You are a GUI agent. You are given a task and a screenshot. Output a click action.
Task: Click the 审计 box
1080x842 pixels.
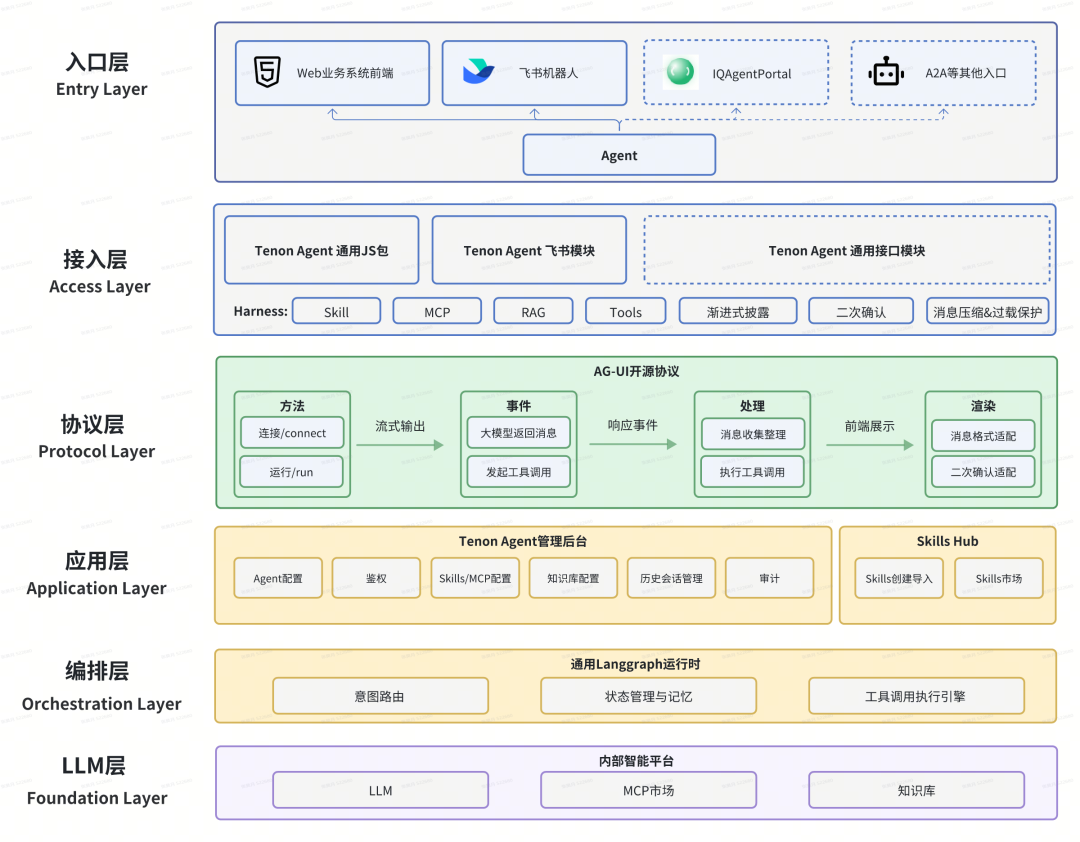tap(769, 578)
